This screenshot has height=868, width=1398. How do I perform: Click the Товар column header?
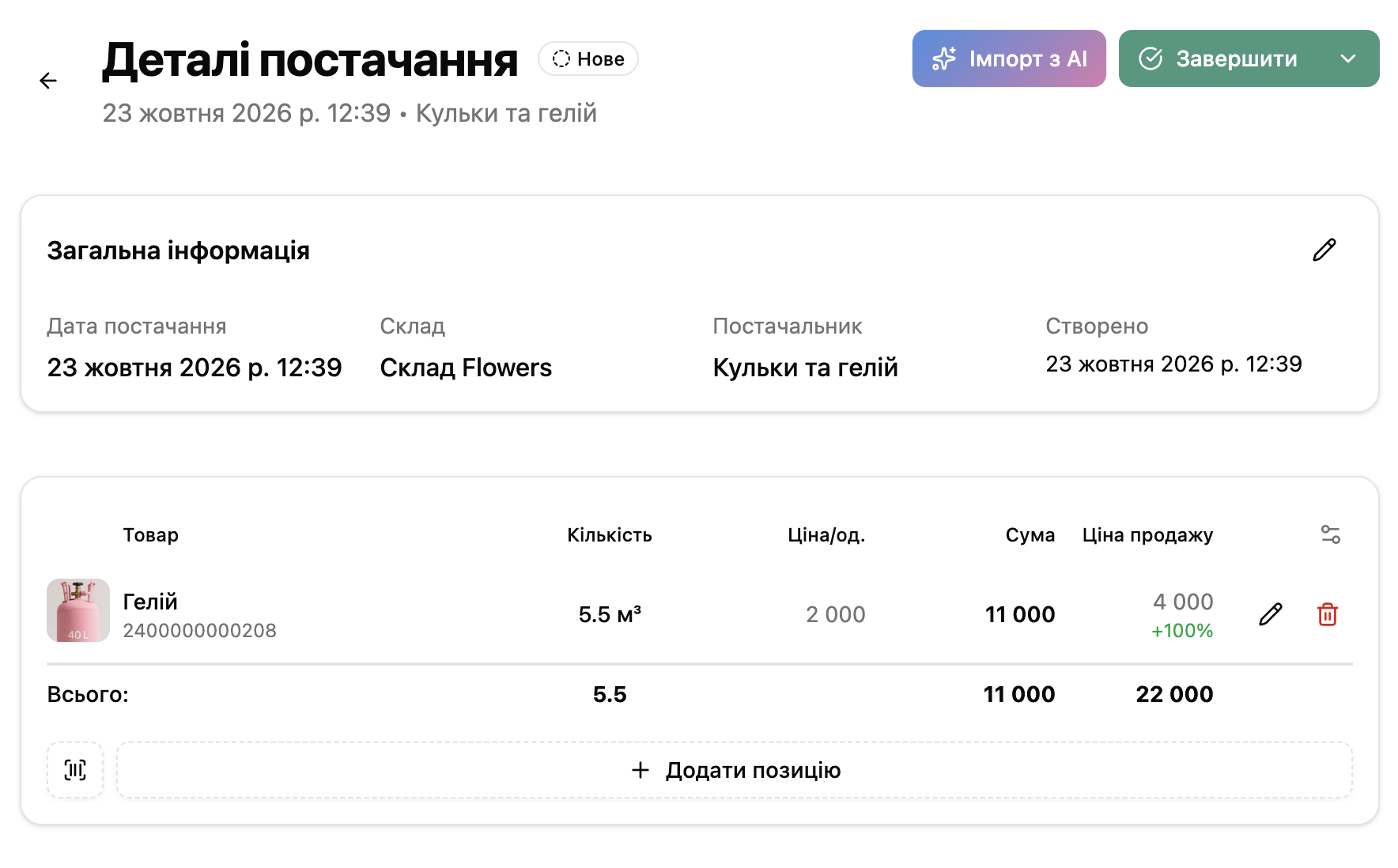[x=151, y=535]
